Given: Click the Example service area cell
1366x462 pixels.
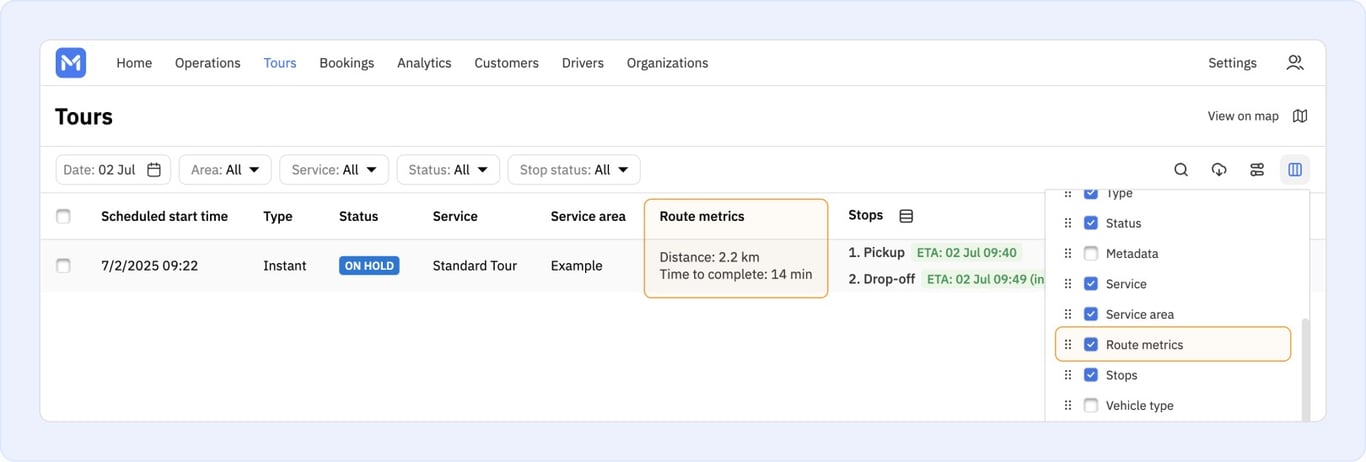Looking at the screenshot, I should [577, 266].
